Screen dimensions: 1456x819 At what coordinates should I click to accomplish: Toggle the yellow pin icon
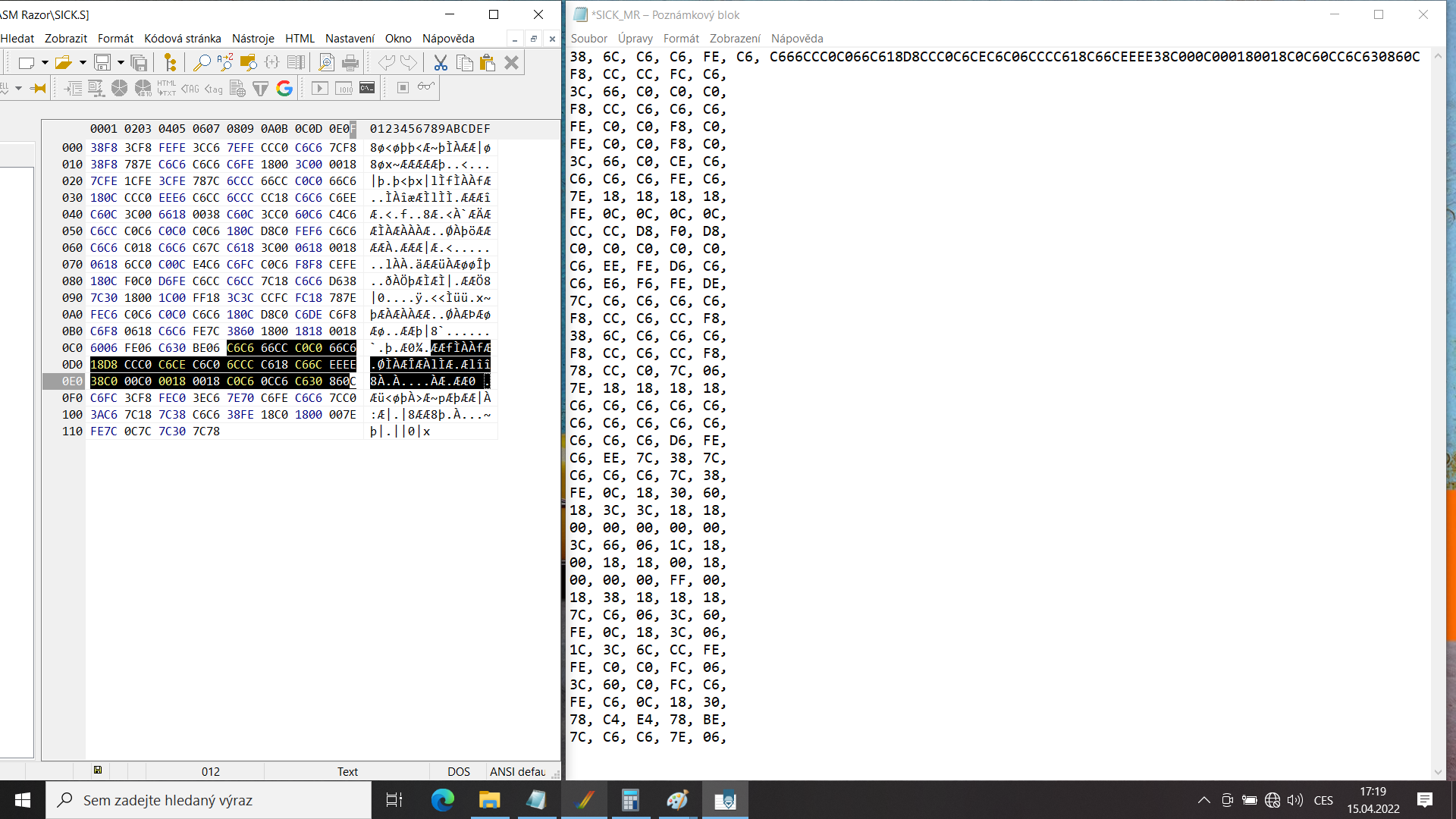pos(38,89)
